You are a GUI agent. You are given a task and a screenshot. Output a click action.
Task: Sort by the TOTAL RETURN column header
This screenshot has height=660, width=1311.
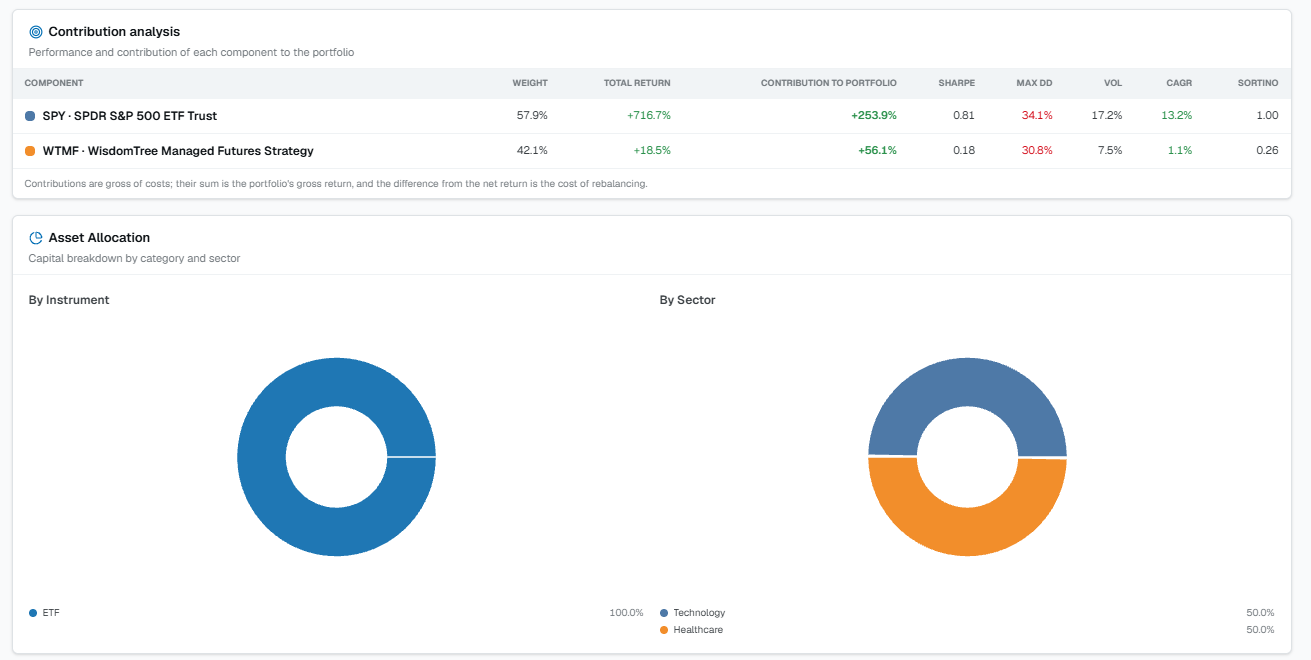click(x=637, y=83)
